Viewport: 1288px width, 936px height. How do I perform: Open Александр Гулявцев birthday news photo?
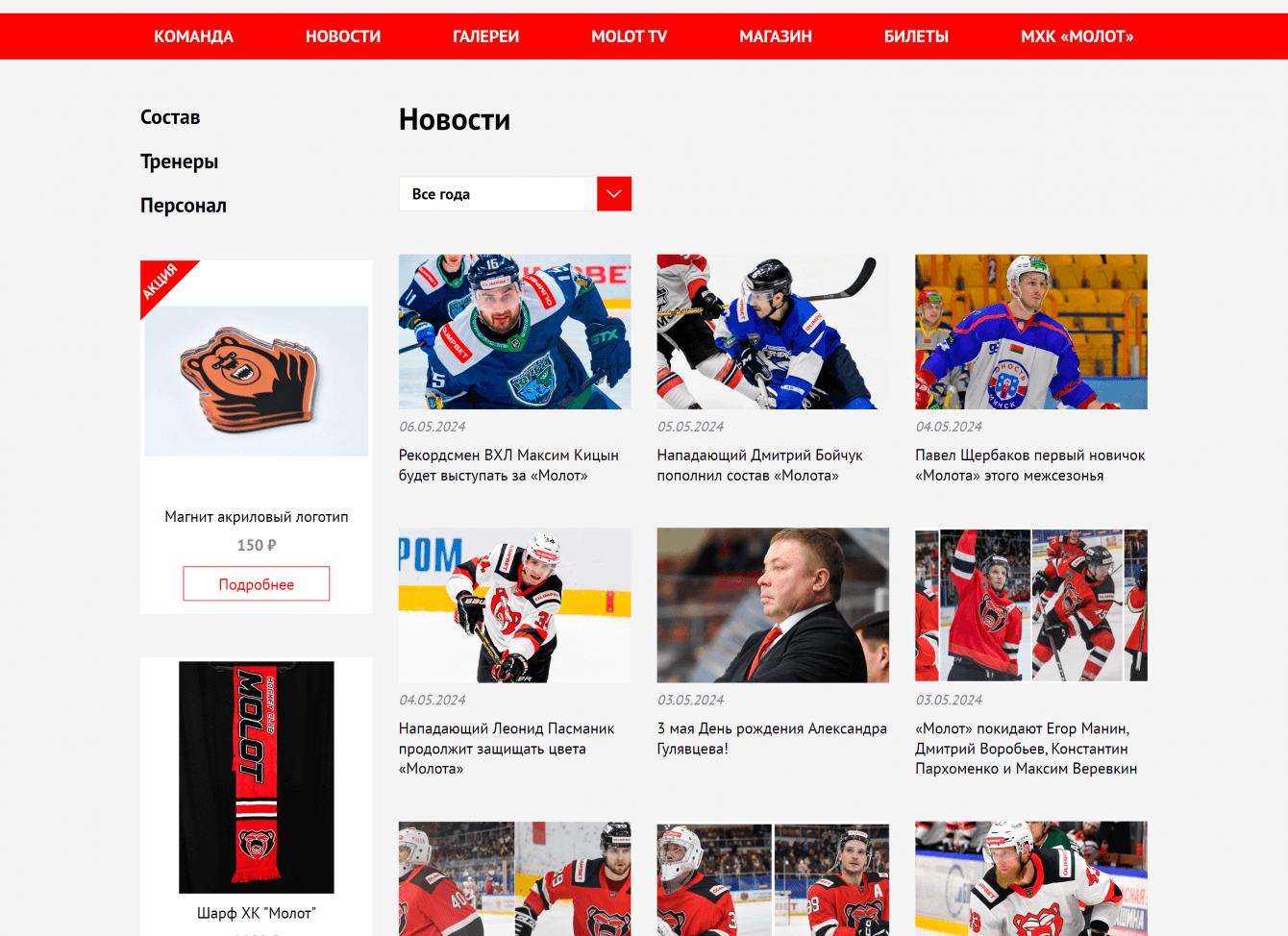(x=773, y=605)
